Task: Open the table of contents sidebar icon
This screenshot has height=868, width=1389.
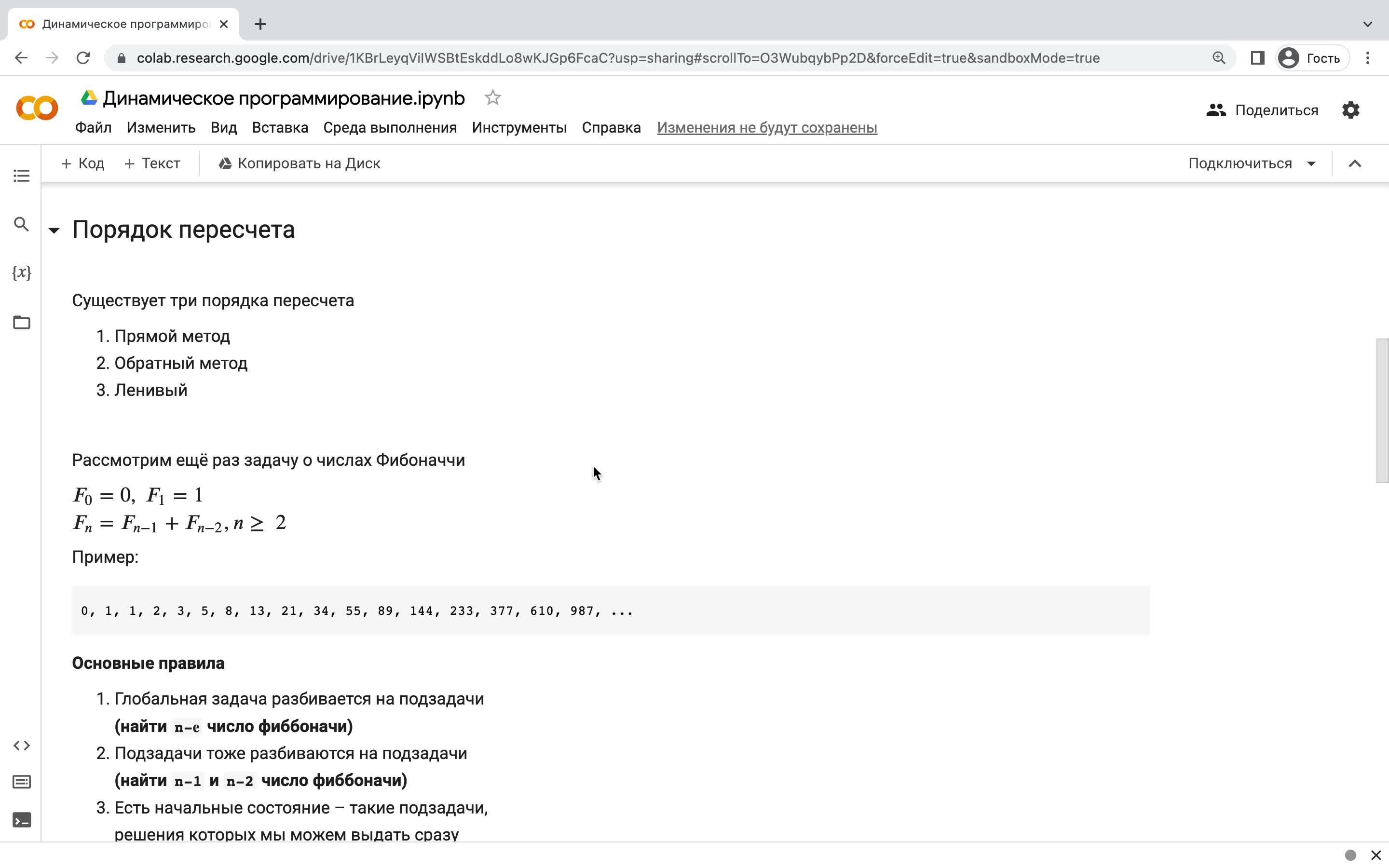Action: click(x=21, y=176)
